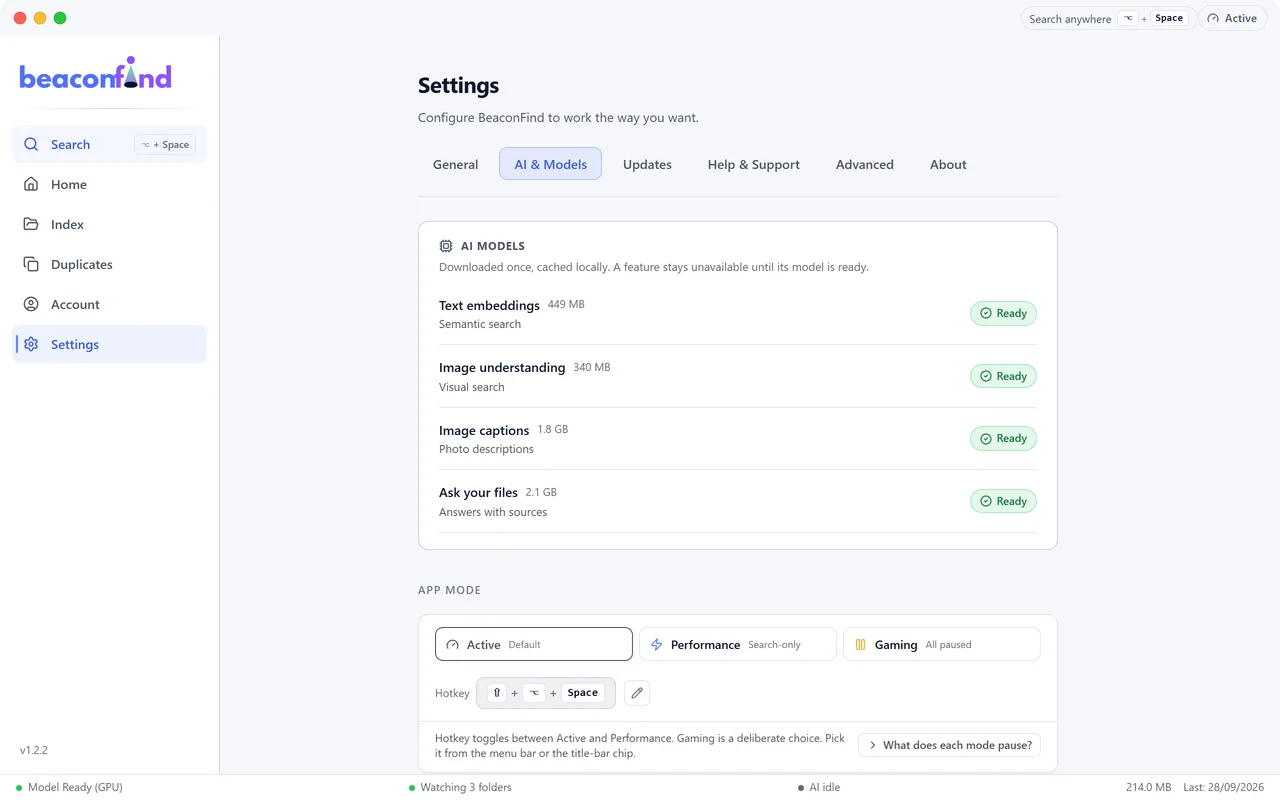Select the Active app mode
Viewport: 1280px width, 800px height.
click(x=534, y=644)
